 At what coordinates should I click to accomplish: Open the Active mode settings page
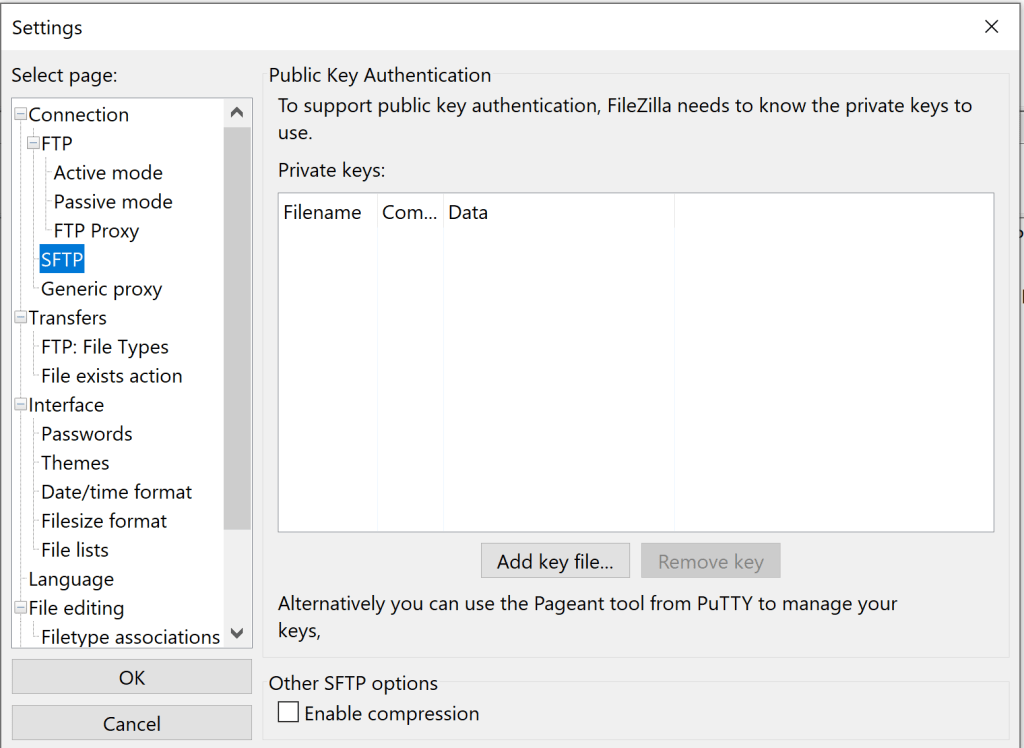108,173
